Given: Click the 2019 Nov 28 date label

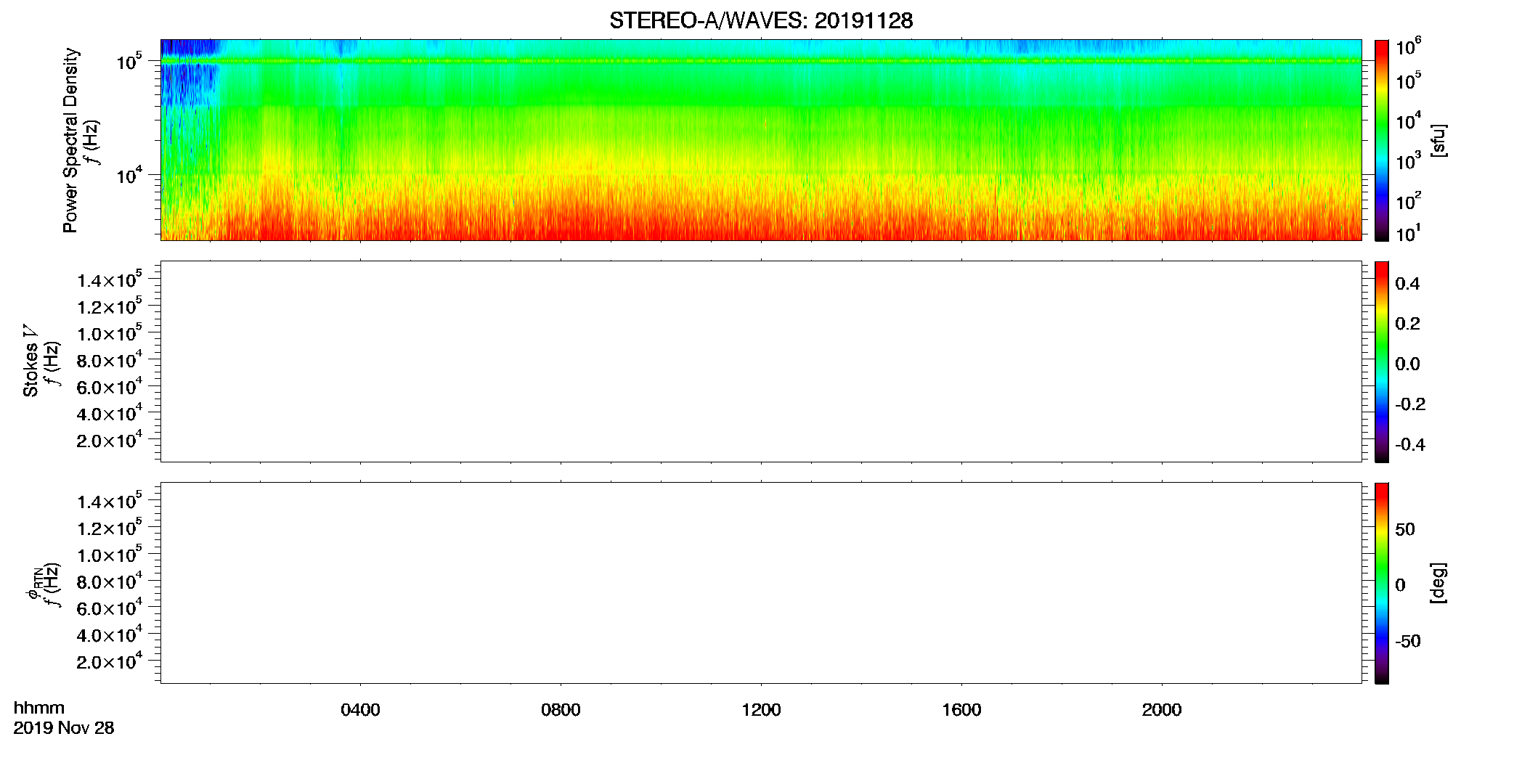Looking at the screenshot, I should coord(64,728).
